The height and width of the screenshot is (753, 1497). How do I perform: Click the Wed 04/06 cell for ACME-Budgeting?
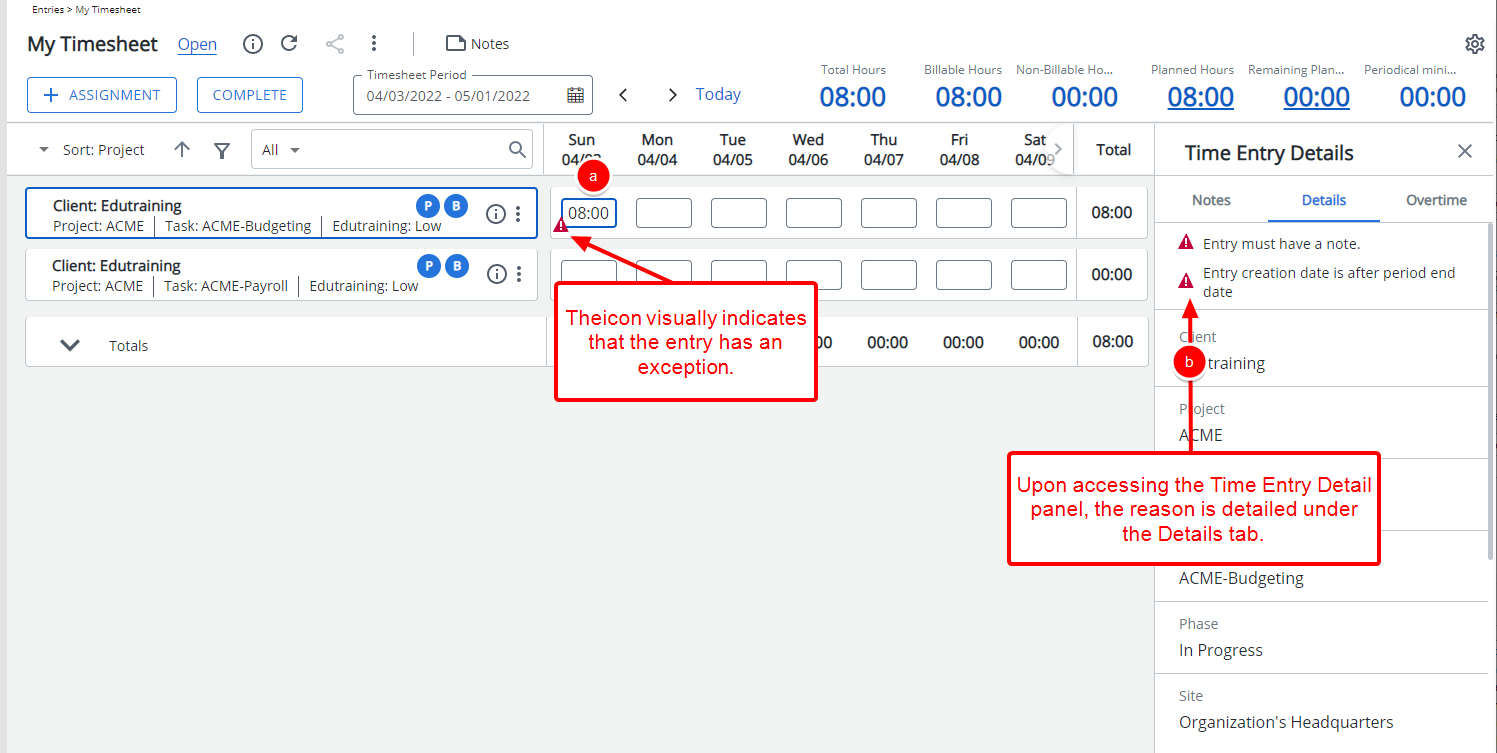(814, 213)
